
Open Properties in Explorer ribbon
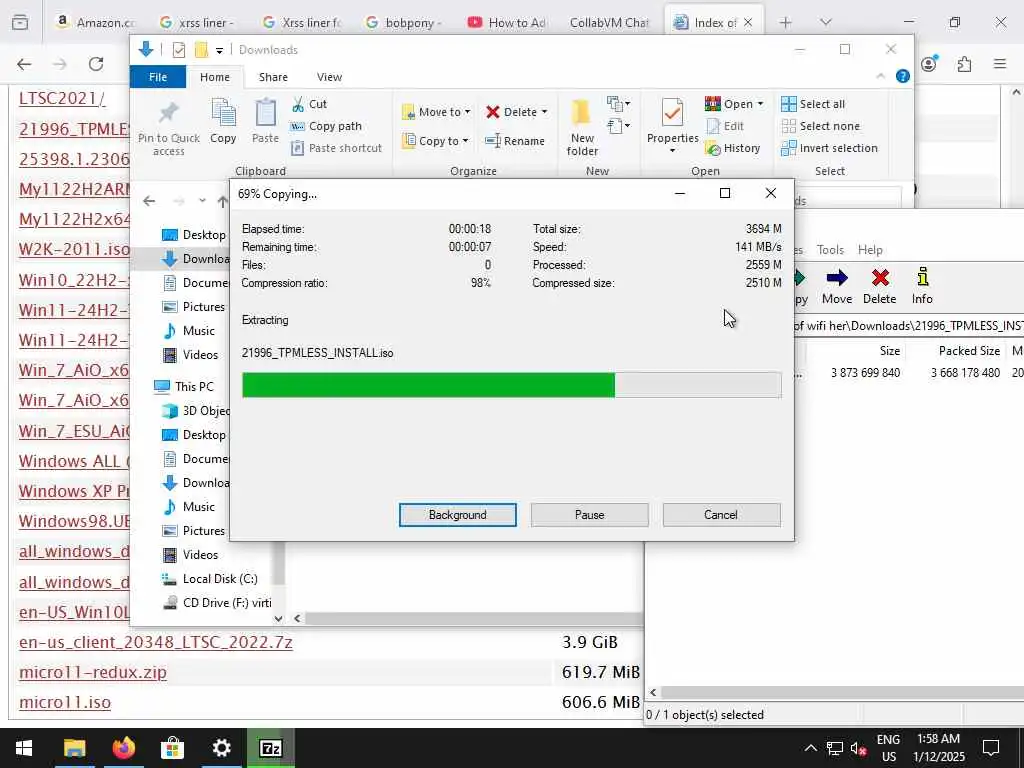pos(673,126)
